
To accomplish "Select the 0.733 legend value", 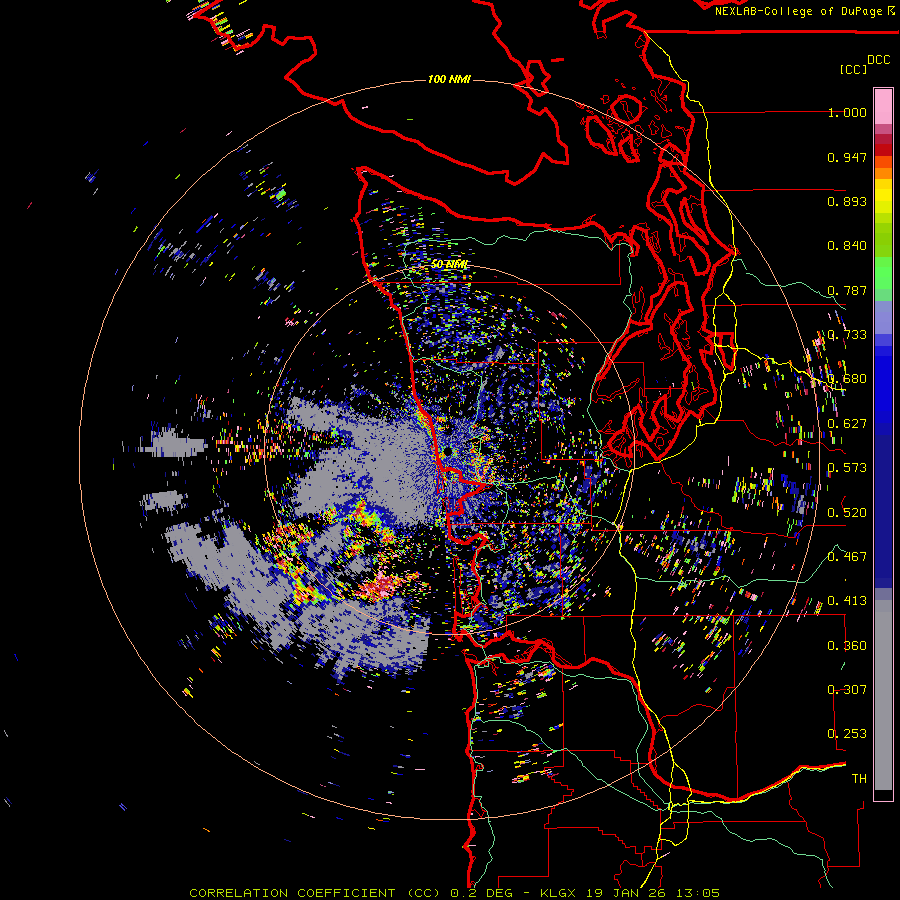I will coord(847,335).
